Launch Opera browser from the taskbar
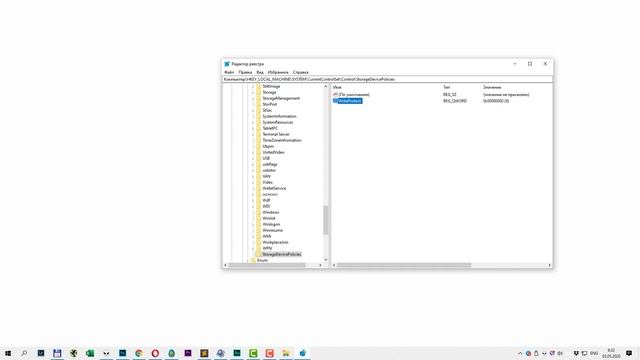This screenshot has width=640, height=360. pyautogui.click(x=155, y=353)
